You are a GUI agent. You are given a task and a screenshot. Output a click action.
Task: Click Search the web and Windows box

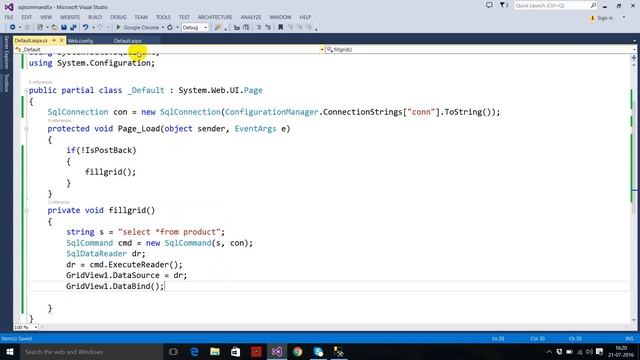click(x=91, y=352)
